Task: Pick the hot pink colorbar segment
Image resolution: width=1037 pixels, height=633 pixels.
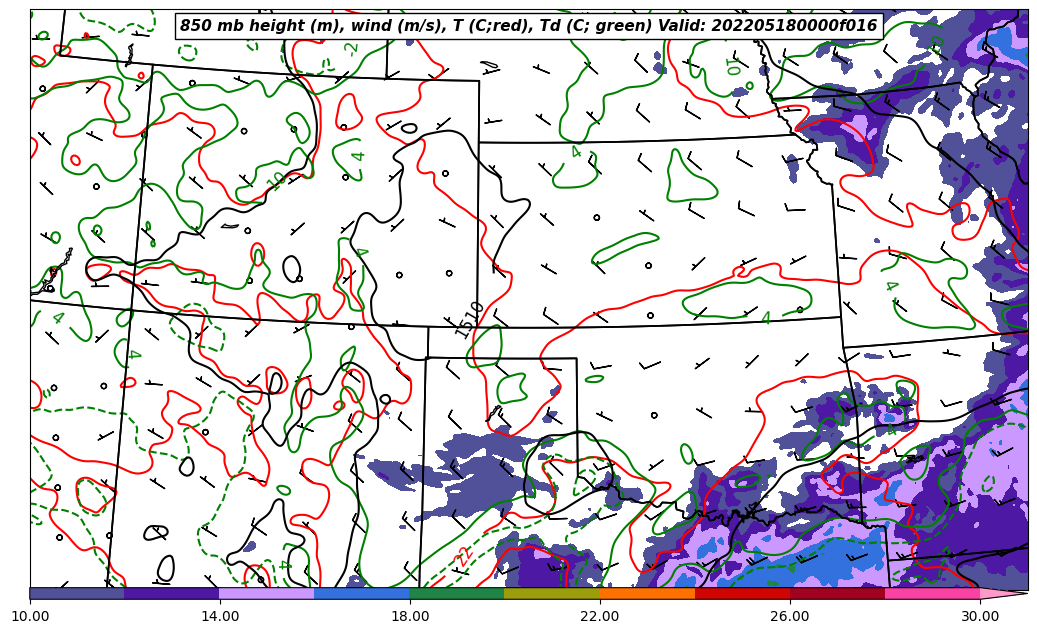Action: point(932,593)
